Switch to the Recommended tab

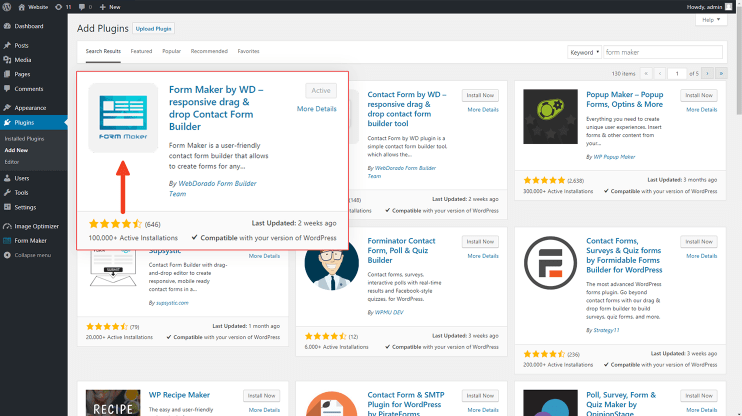[x=209, y=51]
